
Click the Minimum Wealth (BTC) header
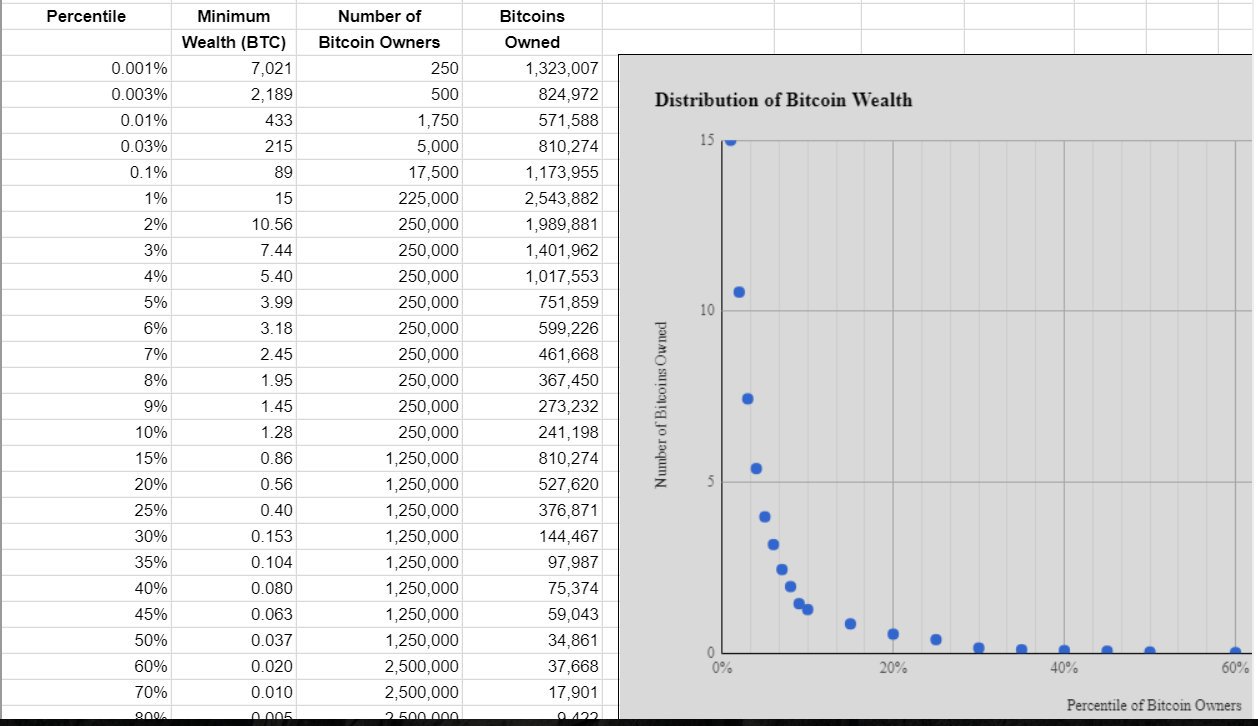coord(233,29)
